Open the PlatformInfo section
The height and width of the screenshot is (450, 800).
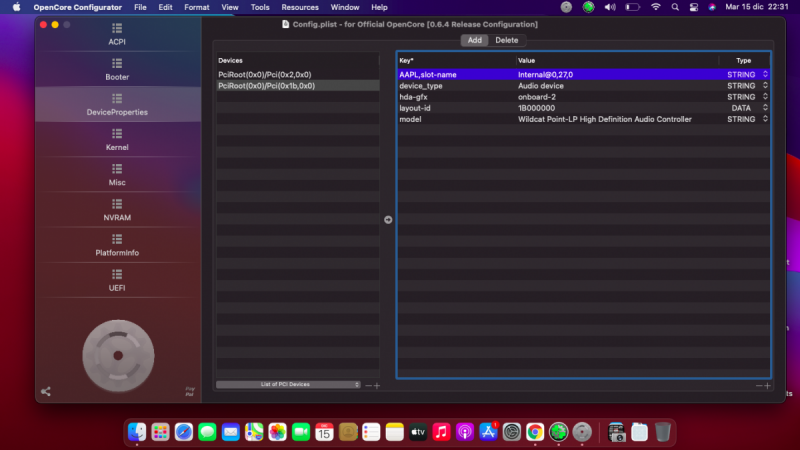click(117, 246)
